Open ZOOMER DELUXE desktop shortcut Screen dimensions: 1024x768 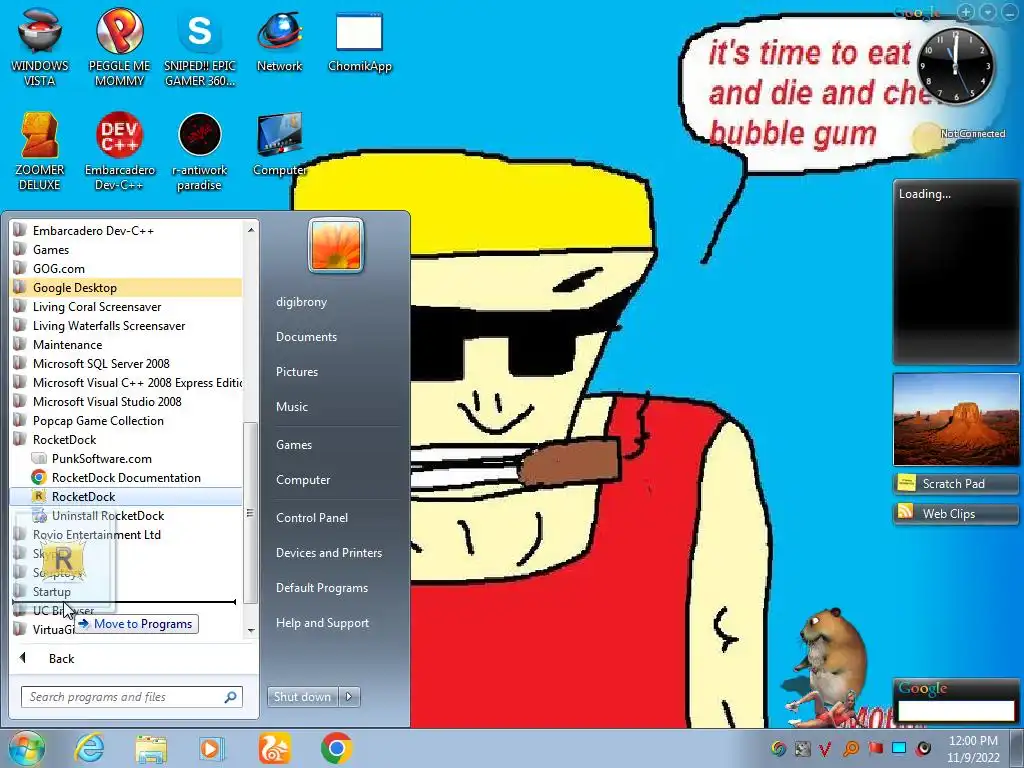(40, 152)
